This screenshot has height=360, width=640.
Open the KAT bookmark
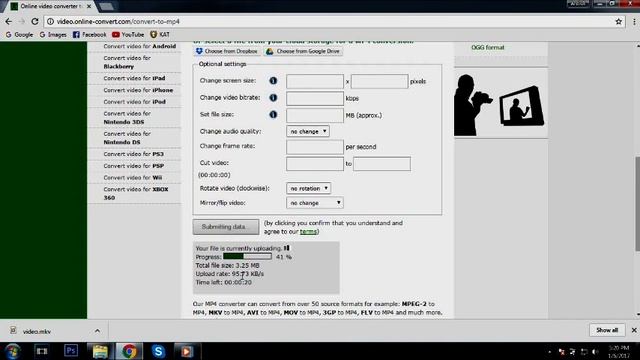tap(160, 35)
